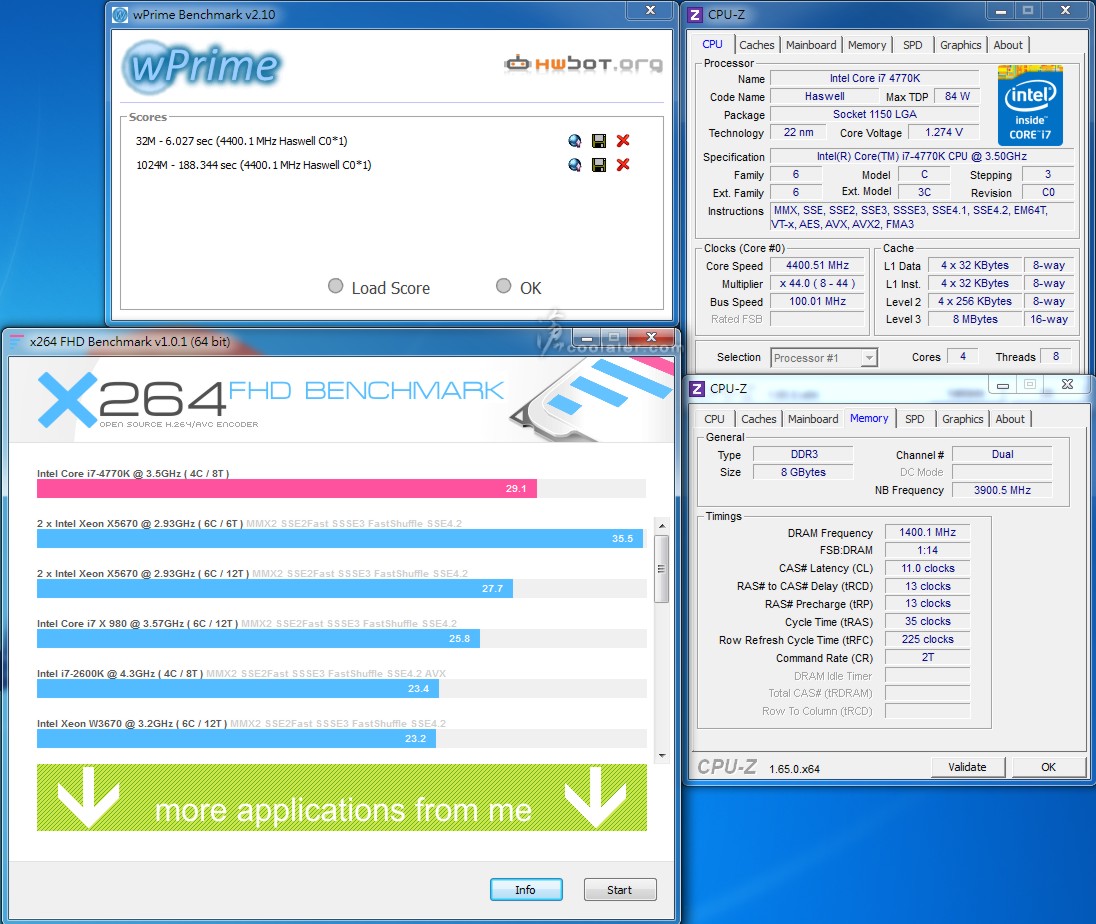Viewport: 1096px width, 924px height.
Task: Click the 23.2 Xeon W3670 result bar
Action: click(236, 739)
